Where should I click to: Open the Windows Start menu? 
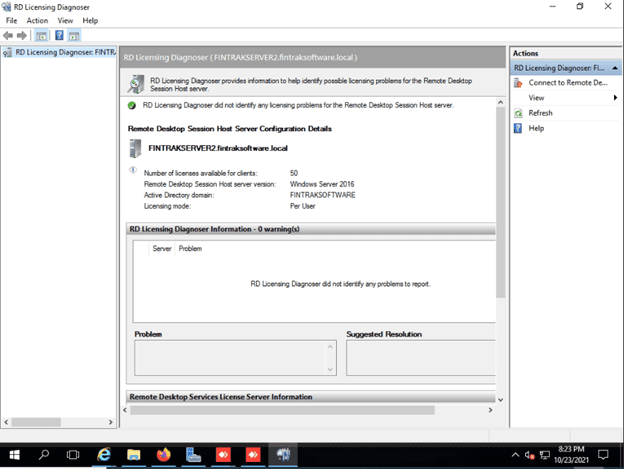(x=14, y=454)
